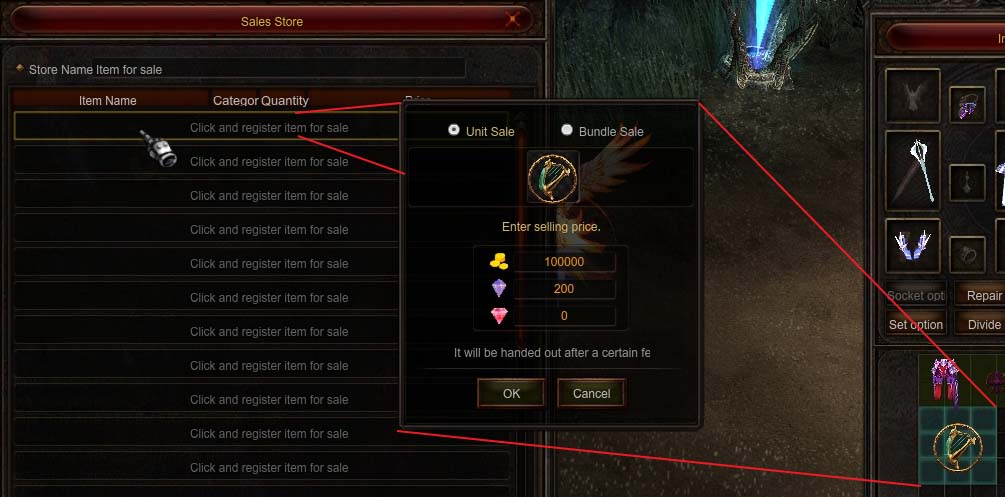The width and height of the screenshot is (1005, 497).
Task: Click the harp item icon in dialog
Action: (552, 176)
